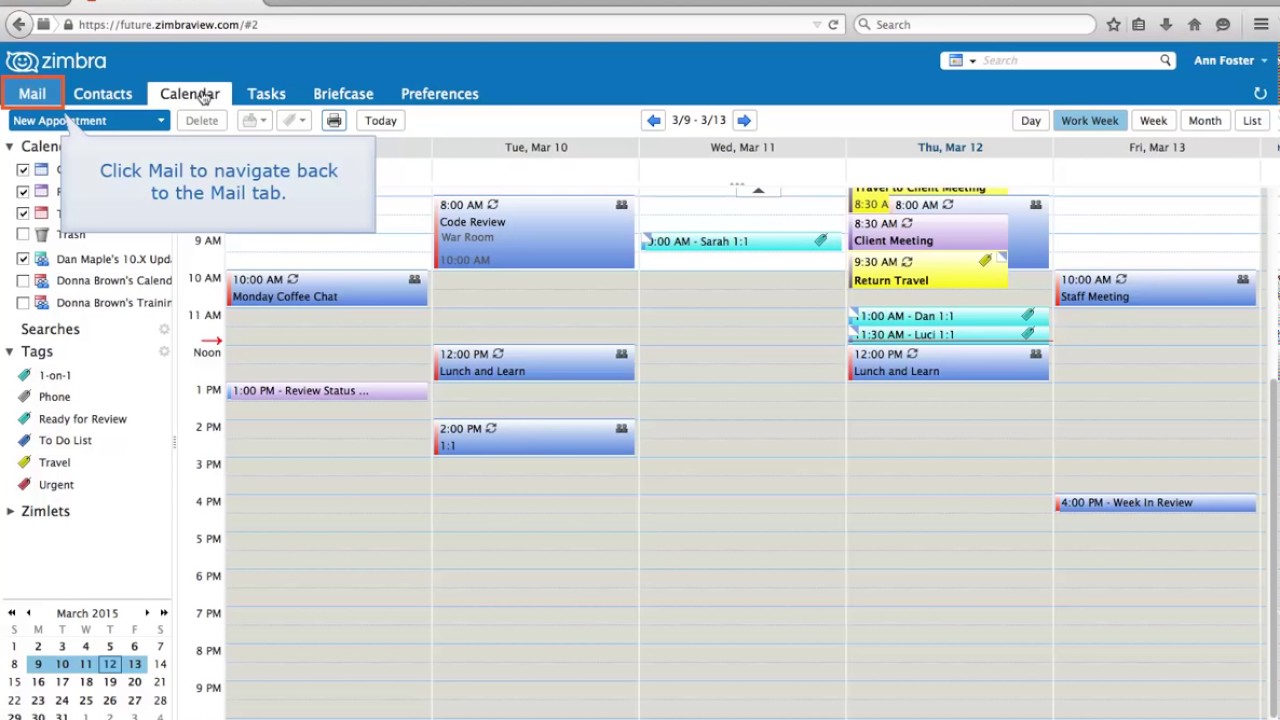
Task: Open the Tasks tab
Action: pos(266,94)
